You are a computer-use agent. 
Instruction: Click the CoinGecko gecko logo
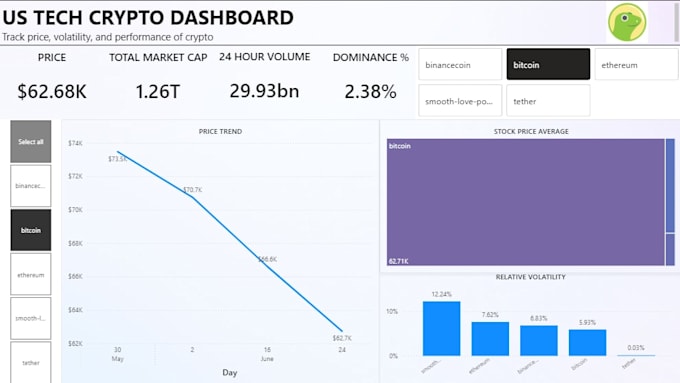[627, 22]
